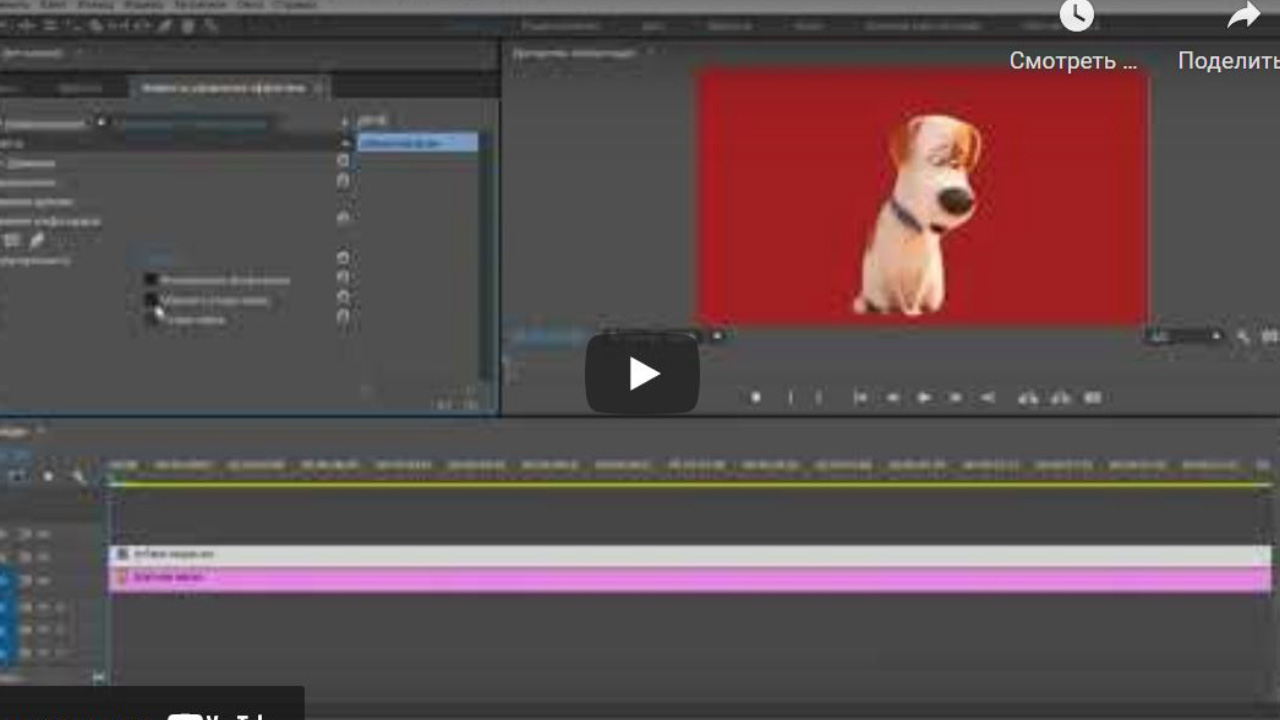
Task: Click the Export Frame camera icon
Action: point(1093,398)
